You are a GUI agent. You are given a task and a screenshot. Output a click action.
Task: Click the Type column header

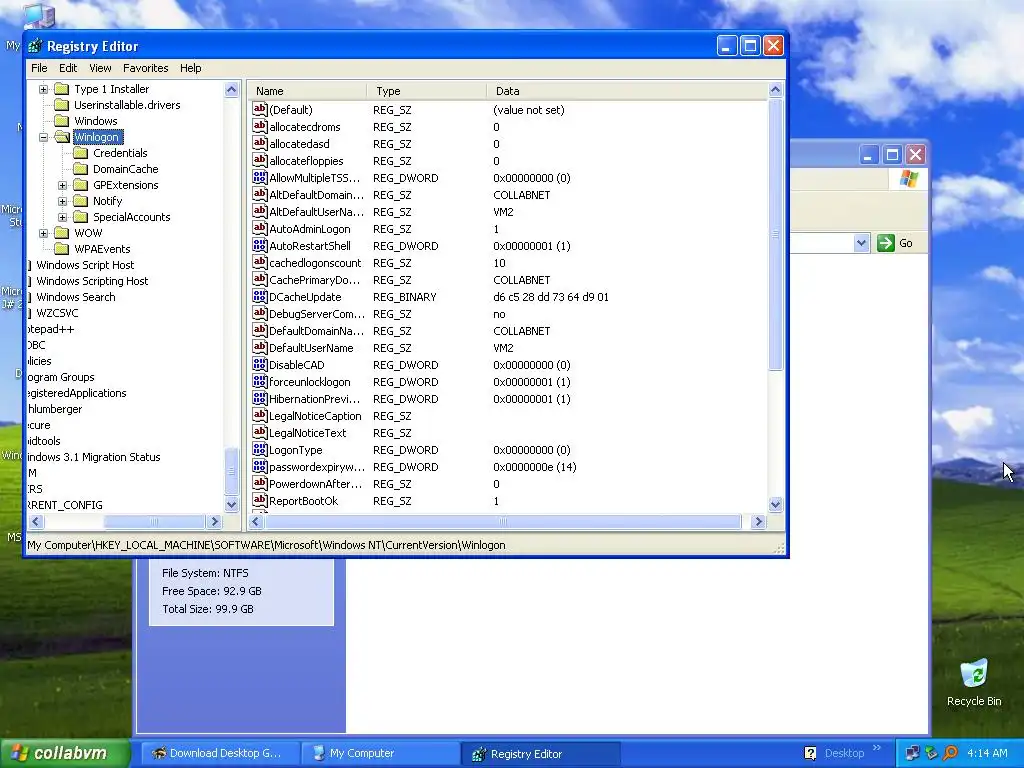(x=427, y=91)
